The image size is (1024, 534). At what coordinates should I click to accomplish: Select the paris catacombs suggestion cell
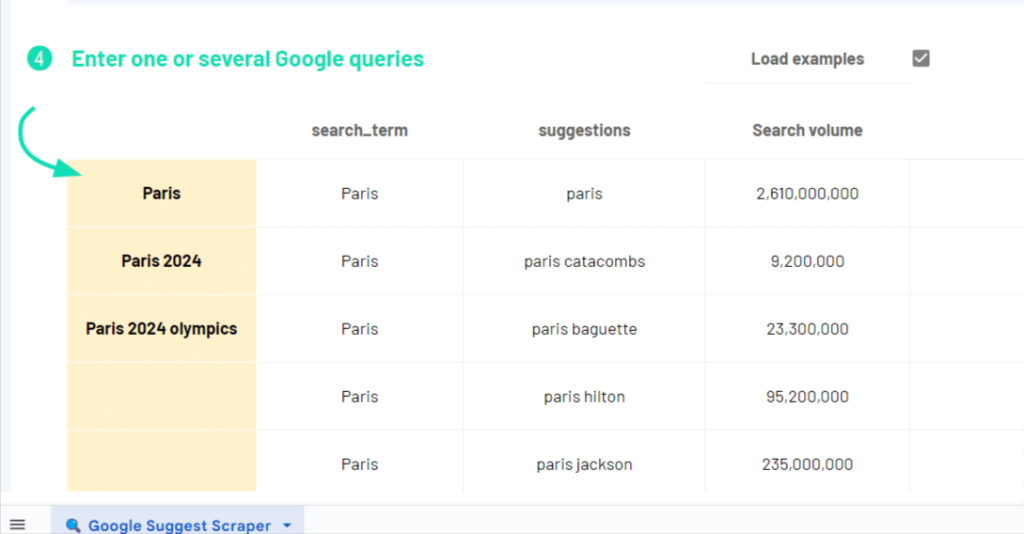[584, 261]
